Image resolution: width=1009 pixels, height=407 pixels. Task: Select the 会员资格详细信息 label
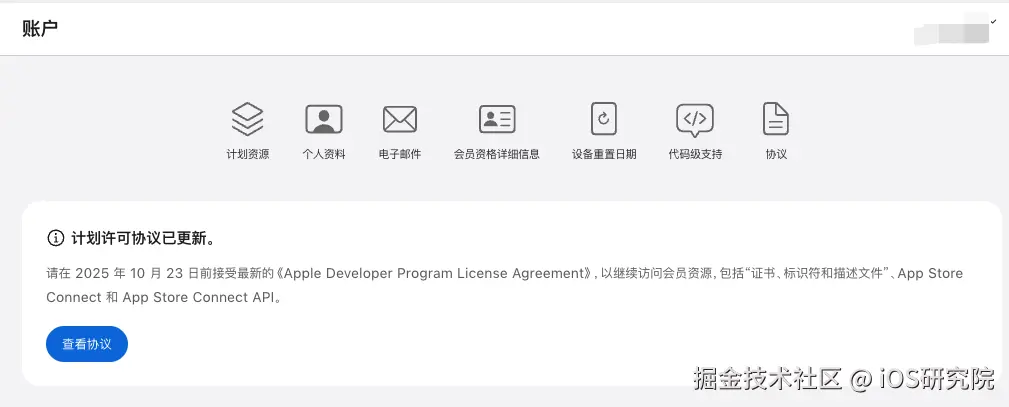pyautogui.click(x=497, y=155)
